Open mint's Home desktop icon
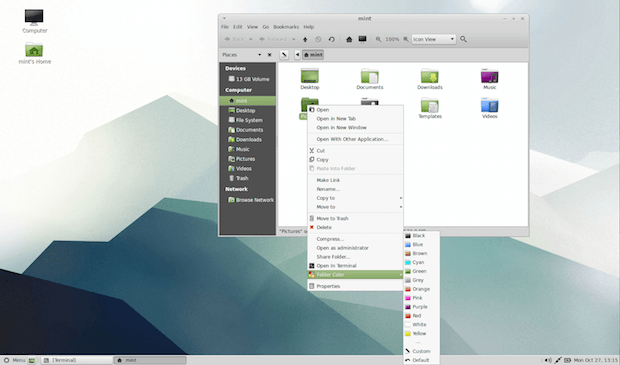 (x=34, y=53)
